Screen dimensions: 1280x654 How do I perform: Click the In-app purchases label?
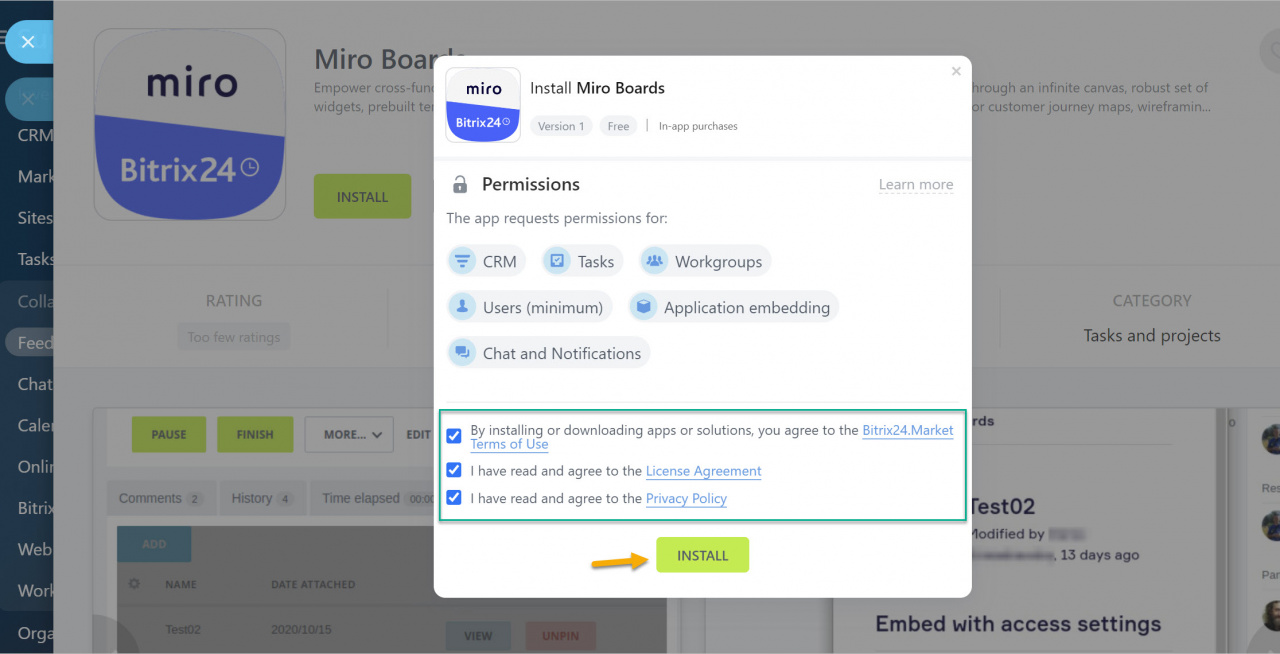[x=698, y=126]
